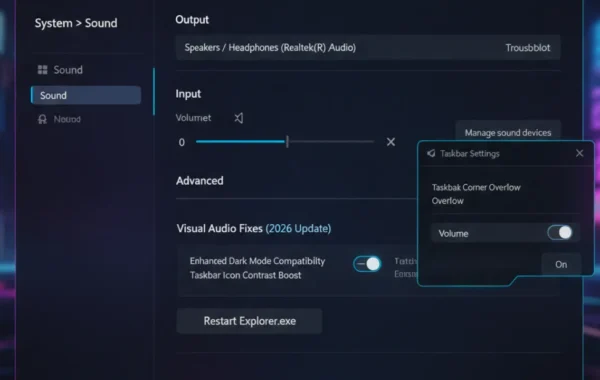Click the Volume label in Taskbar Settings

point(453,233)
